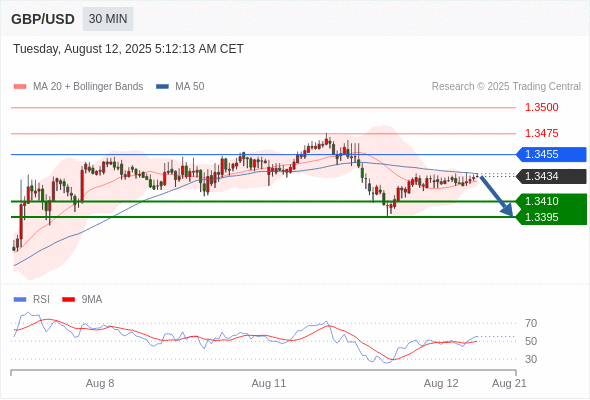
Task: Select the 1.3395 support price tag
Action: point(551,217)
